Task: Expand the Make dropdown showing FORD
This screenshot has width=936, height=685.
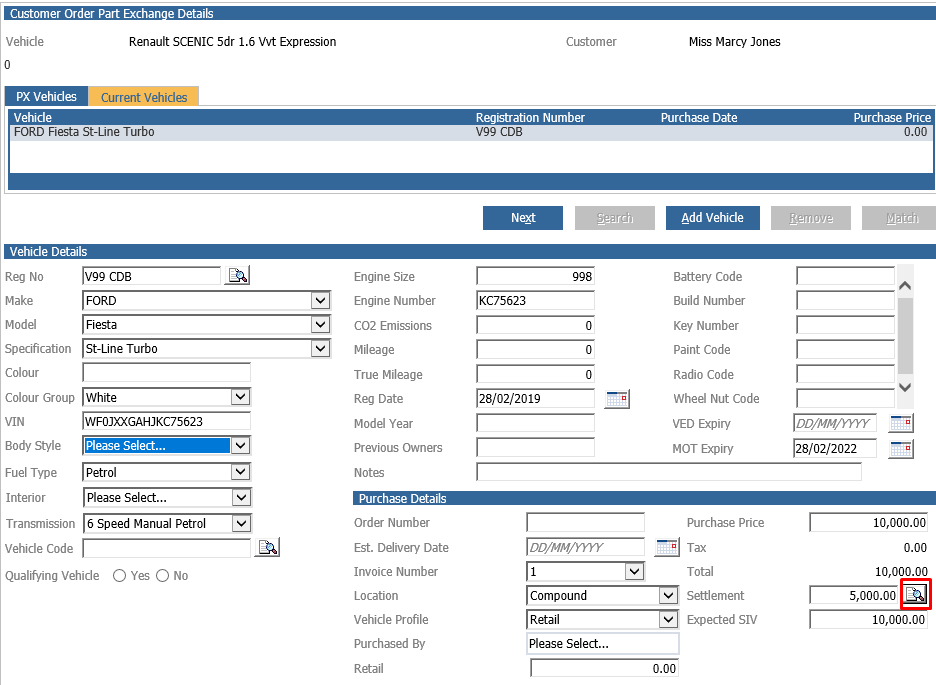Action: click(321, 300)
